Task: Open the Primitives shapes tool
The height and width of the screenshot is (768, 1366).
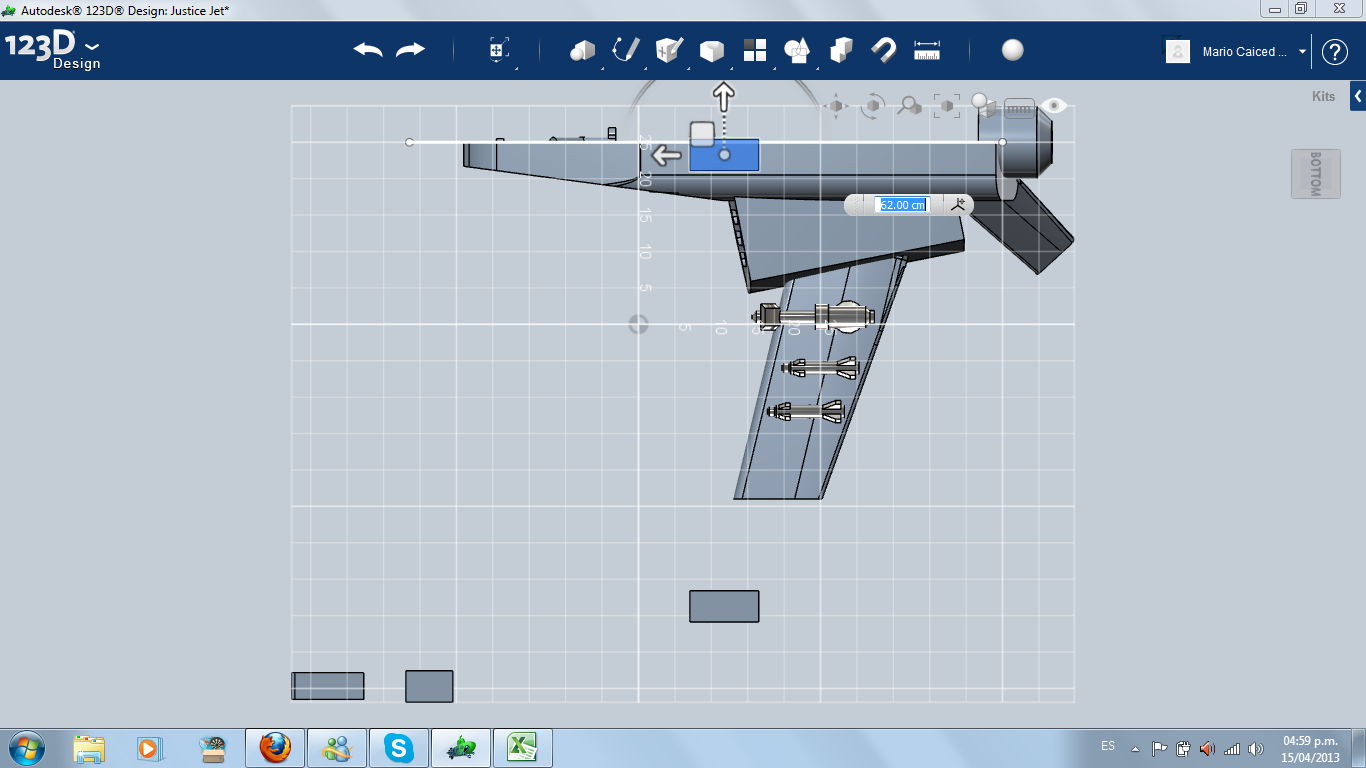Action: [x=582, y=50]
